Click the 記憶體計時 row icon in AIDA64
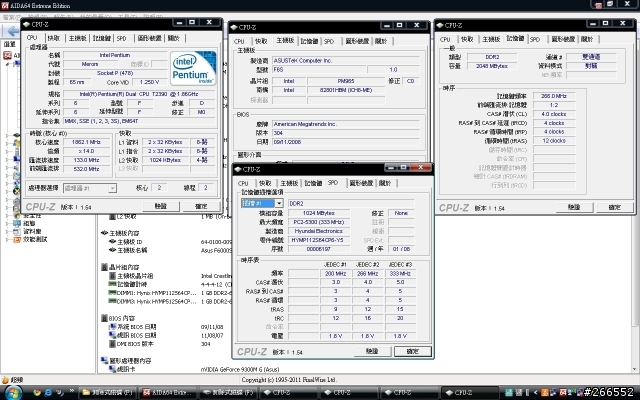 [112, 284]
